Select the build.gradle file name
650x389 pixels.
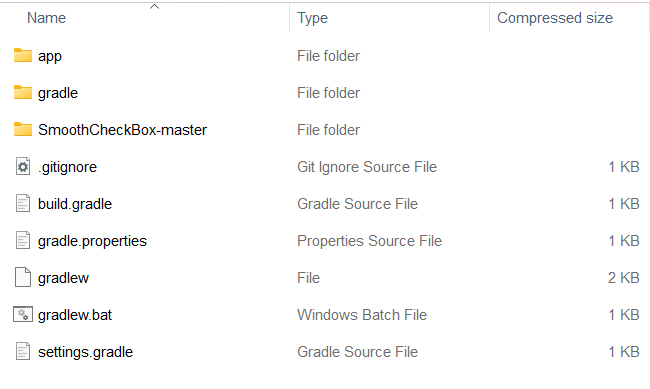click(75, 204)
